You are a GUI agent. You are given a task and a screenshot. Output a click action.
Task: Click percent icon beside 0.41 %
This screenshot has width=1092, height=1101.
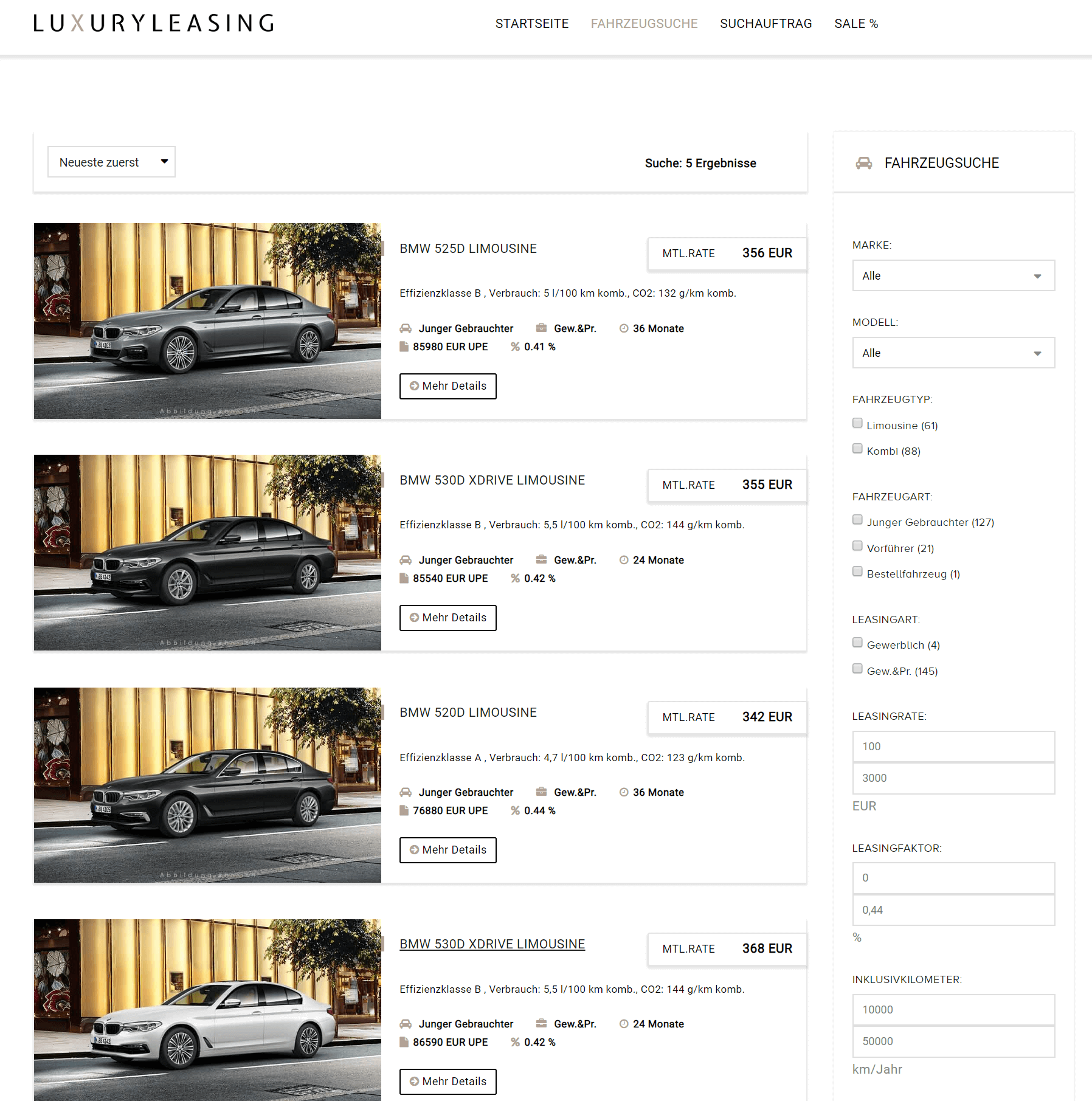(515, 347)
